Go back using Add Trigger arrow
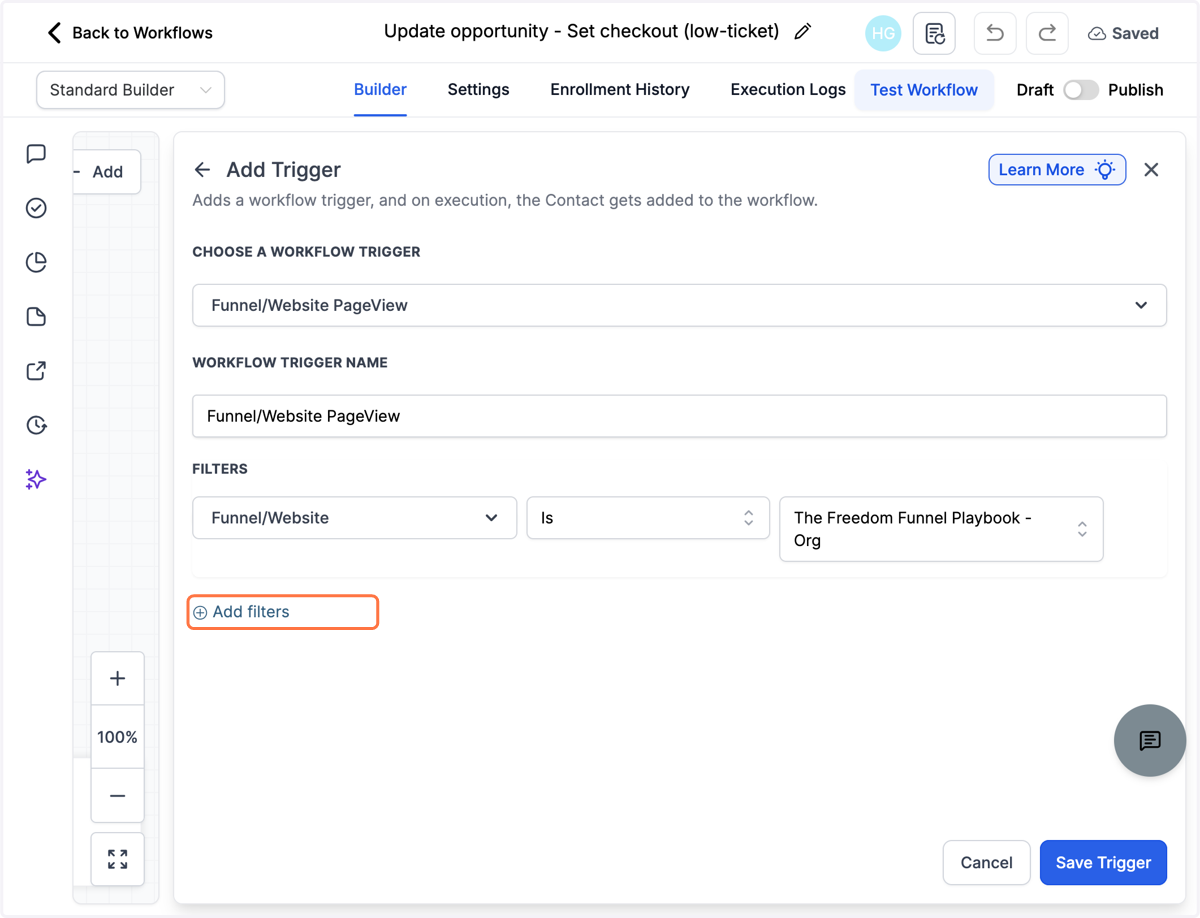The image size is (1200, 918). 202,170
